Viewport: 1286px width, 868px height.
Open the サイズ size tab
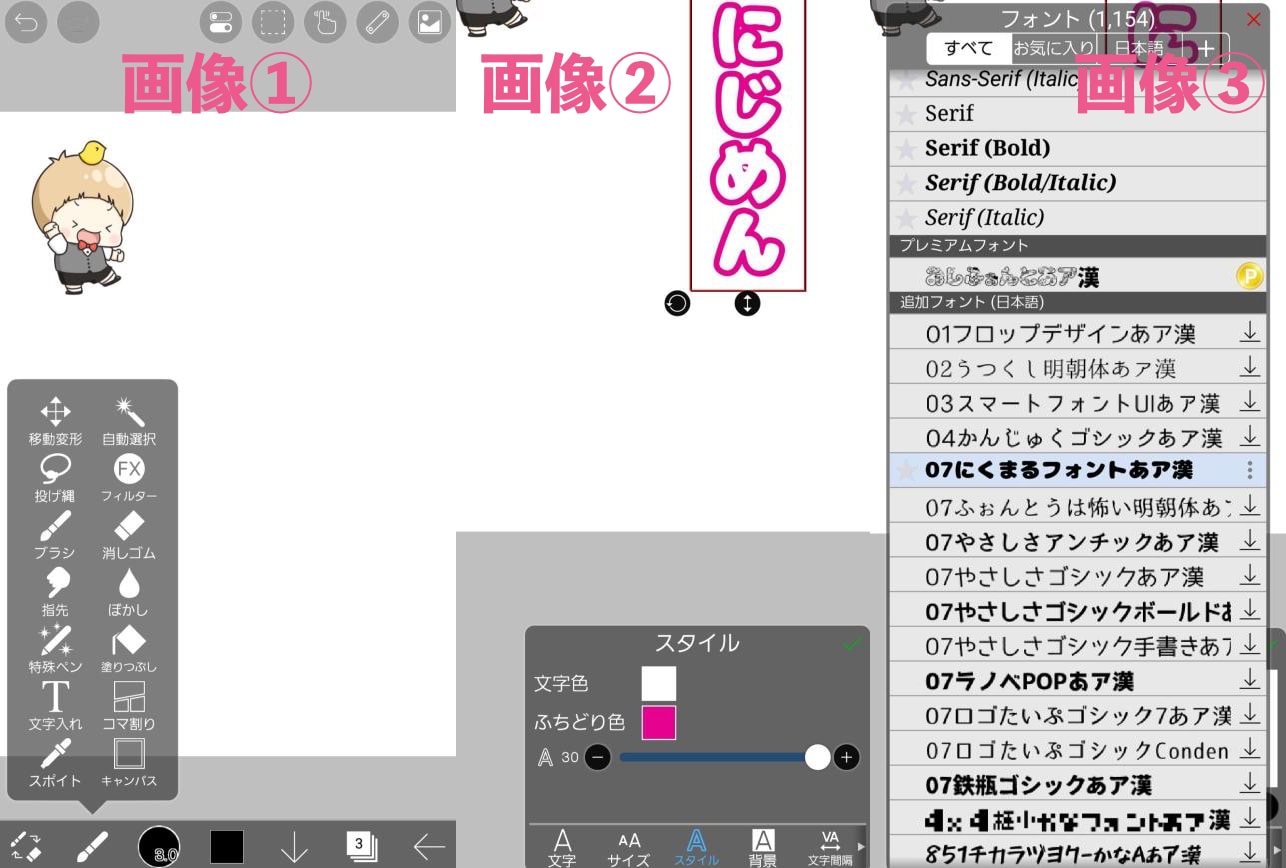pyautogui.click(x=629, y=846)
